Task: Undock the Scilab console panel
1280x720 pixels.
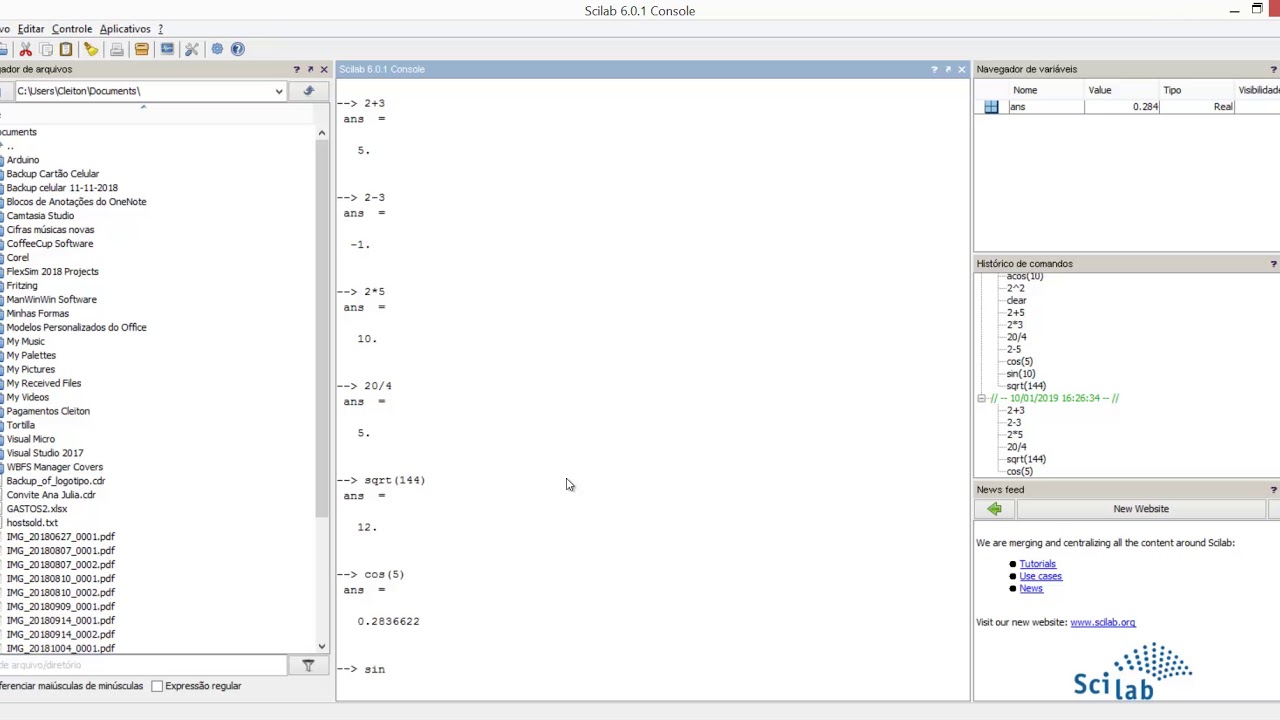Action: tap(948, 69)
